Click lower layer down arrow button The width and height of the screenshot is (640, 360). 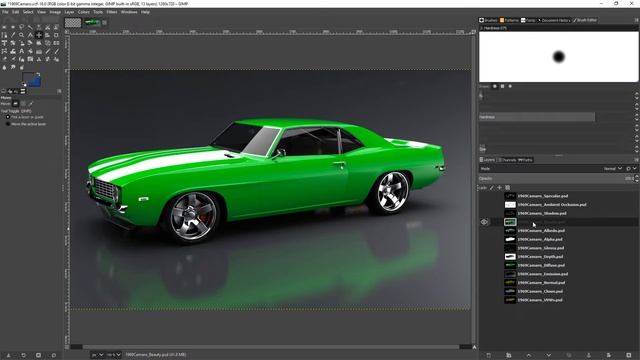click(549, 356)
